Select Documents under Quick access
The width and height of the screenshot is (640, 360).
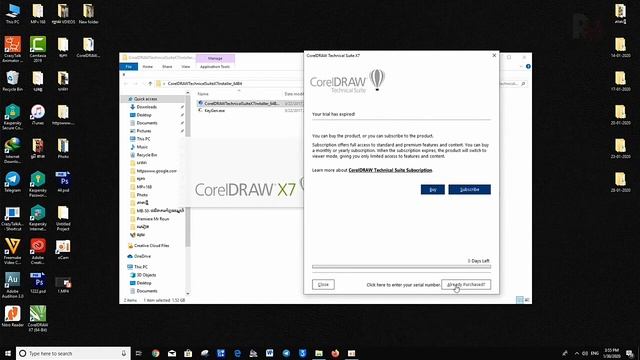[147, 123]
